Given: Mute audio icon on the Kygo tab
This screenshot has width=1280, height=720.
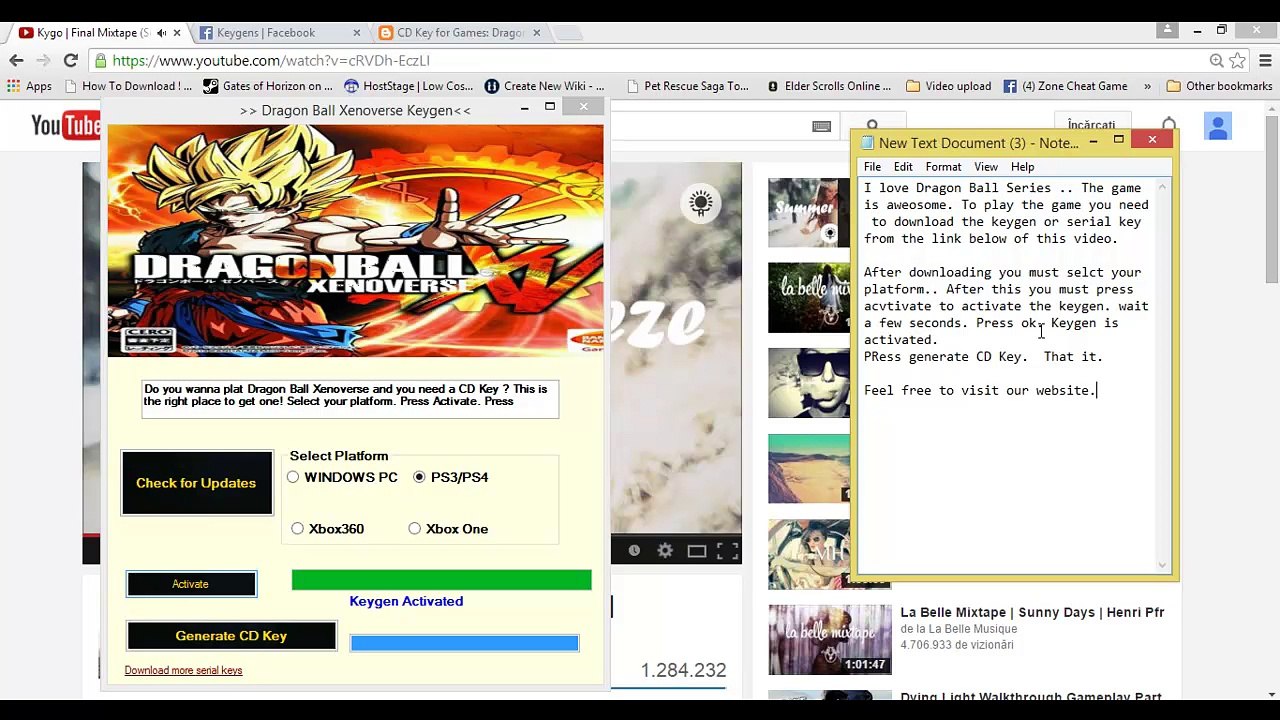Looking at the screenshot, I should (161, 33).
